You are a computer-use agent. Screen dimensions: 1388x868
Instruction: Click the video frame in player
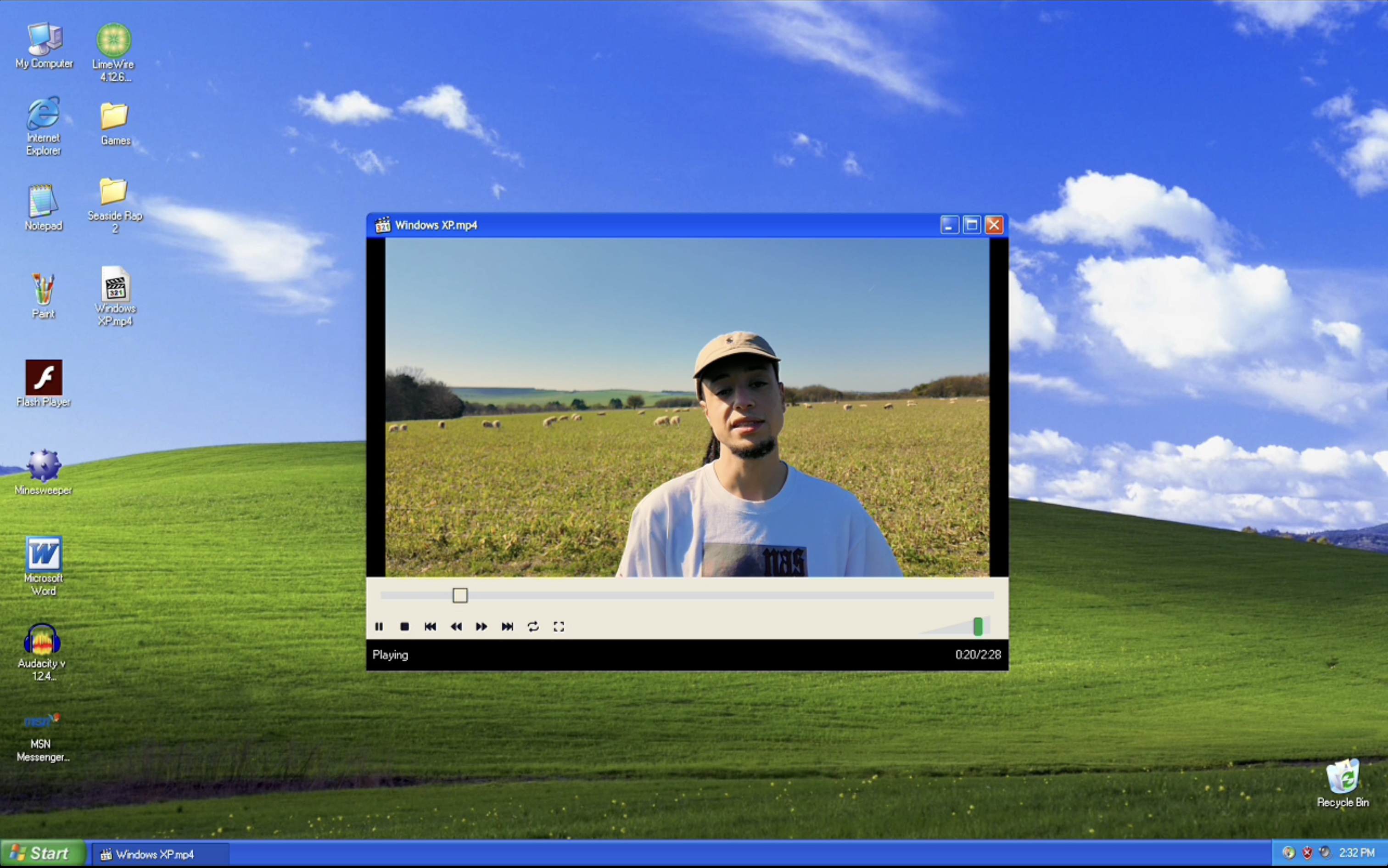(x=687, y=407)
